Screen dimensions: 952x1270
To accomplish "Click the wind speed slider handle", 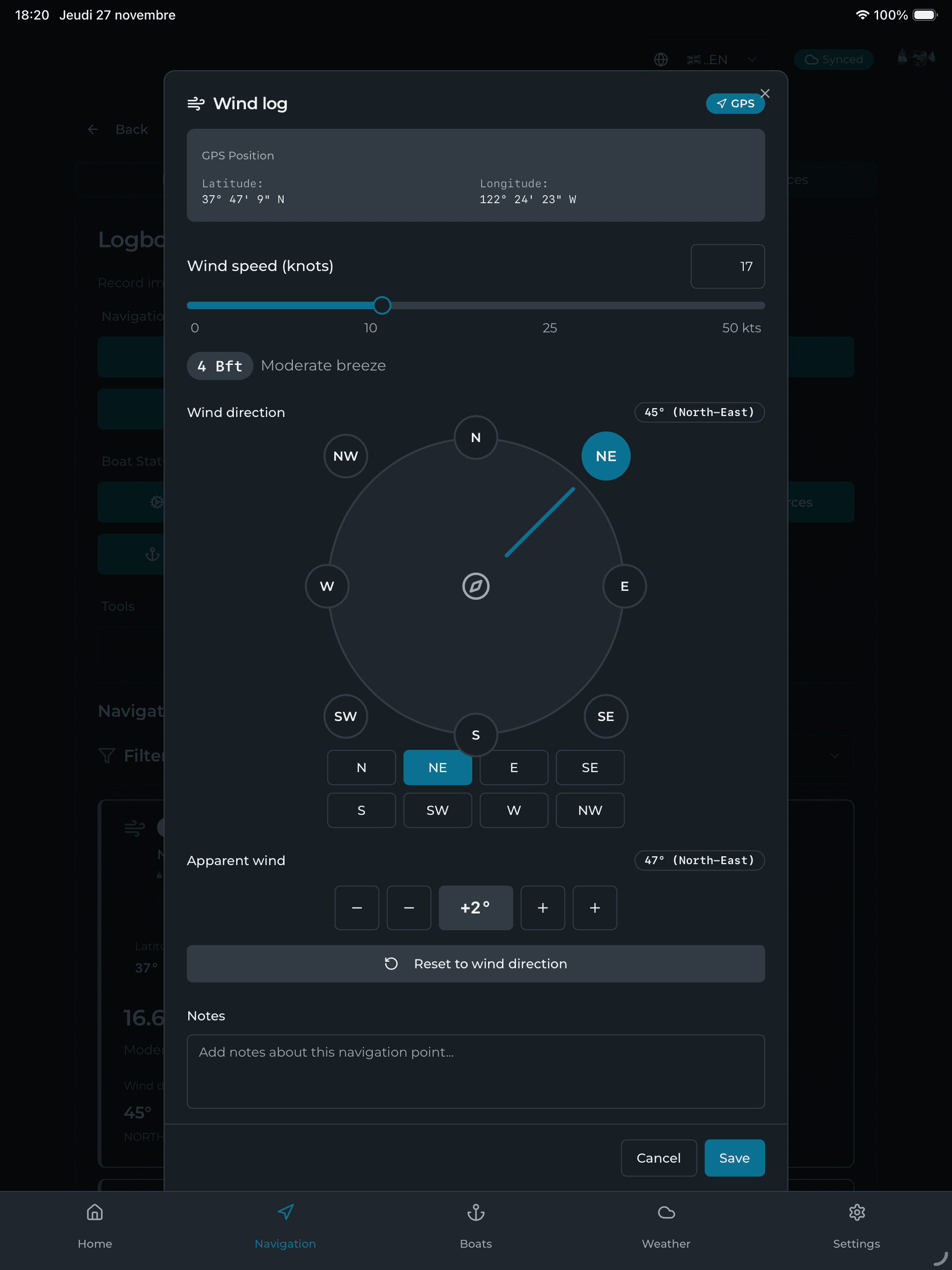I will 382,305.
